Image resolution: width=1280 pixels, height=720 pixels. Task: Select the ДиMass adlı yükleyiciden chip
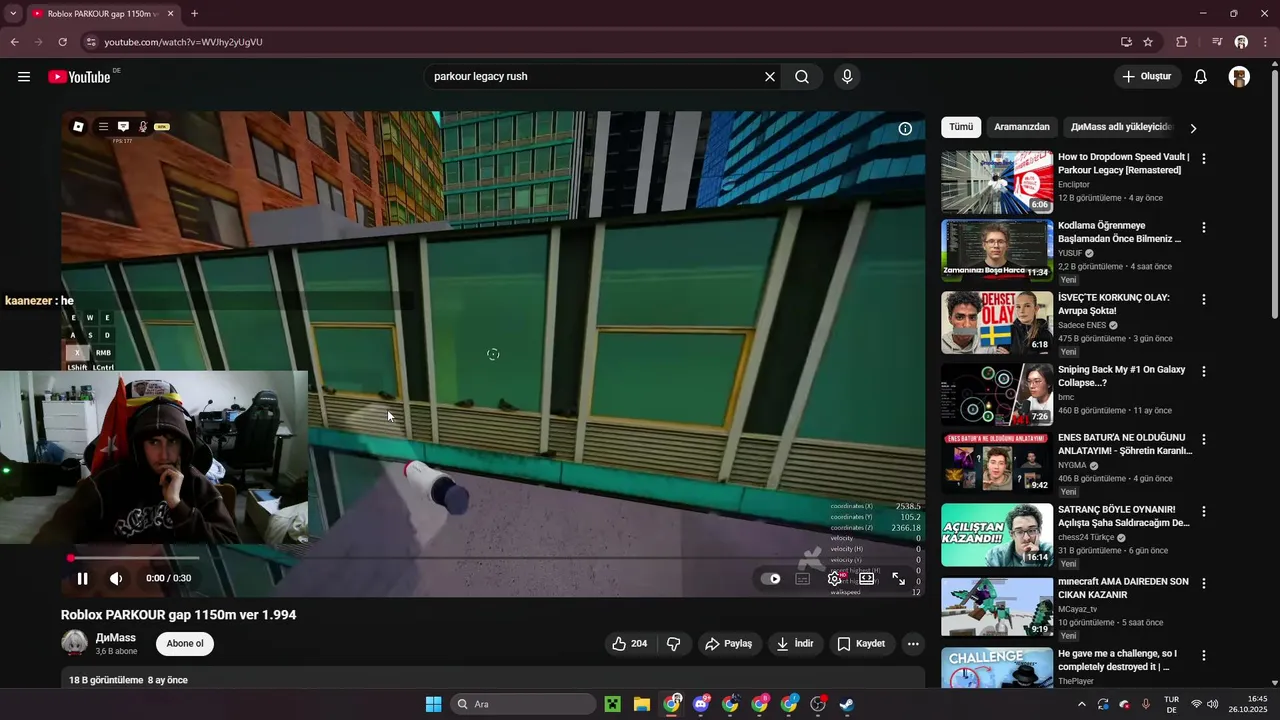[1120, 127]
